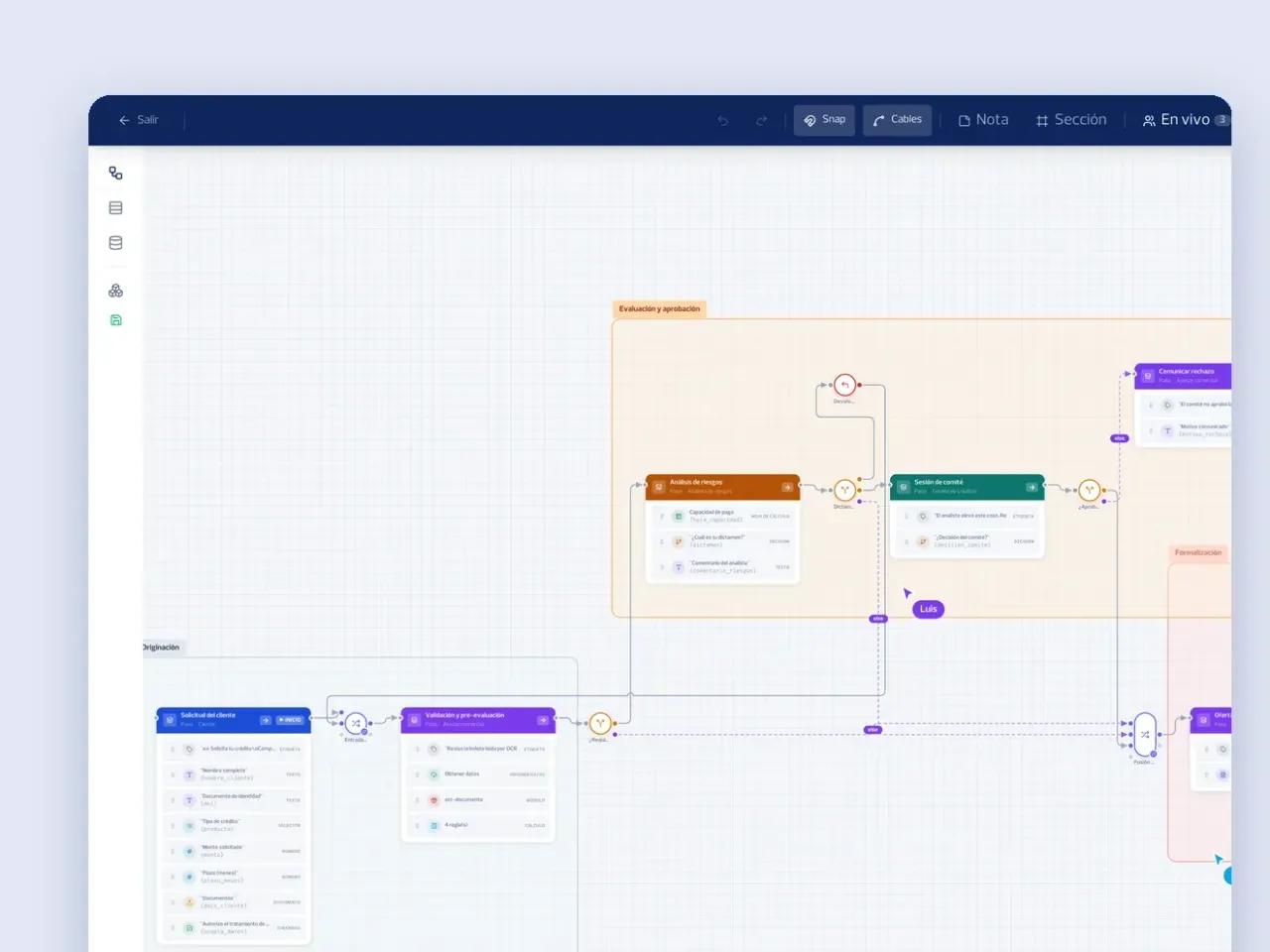The image size is (1270, 952).
Task: Select the Comunicar rechazo step header
Action: [x=1183, y=376]
